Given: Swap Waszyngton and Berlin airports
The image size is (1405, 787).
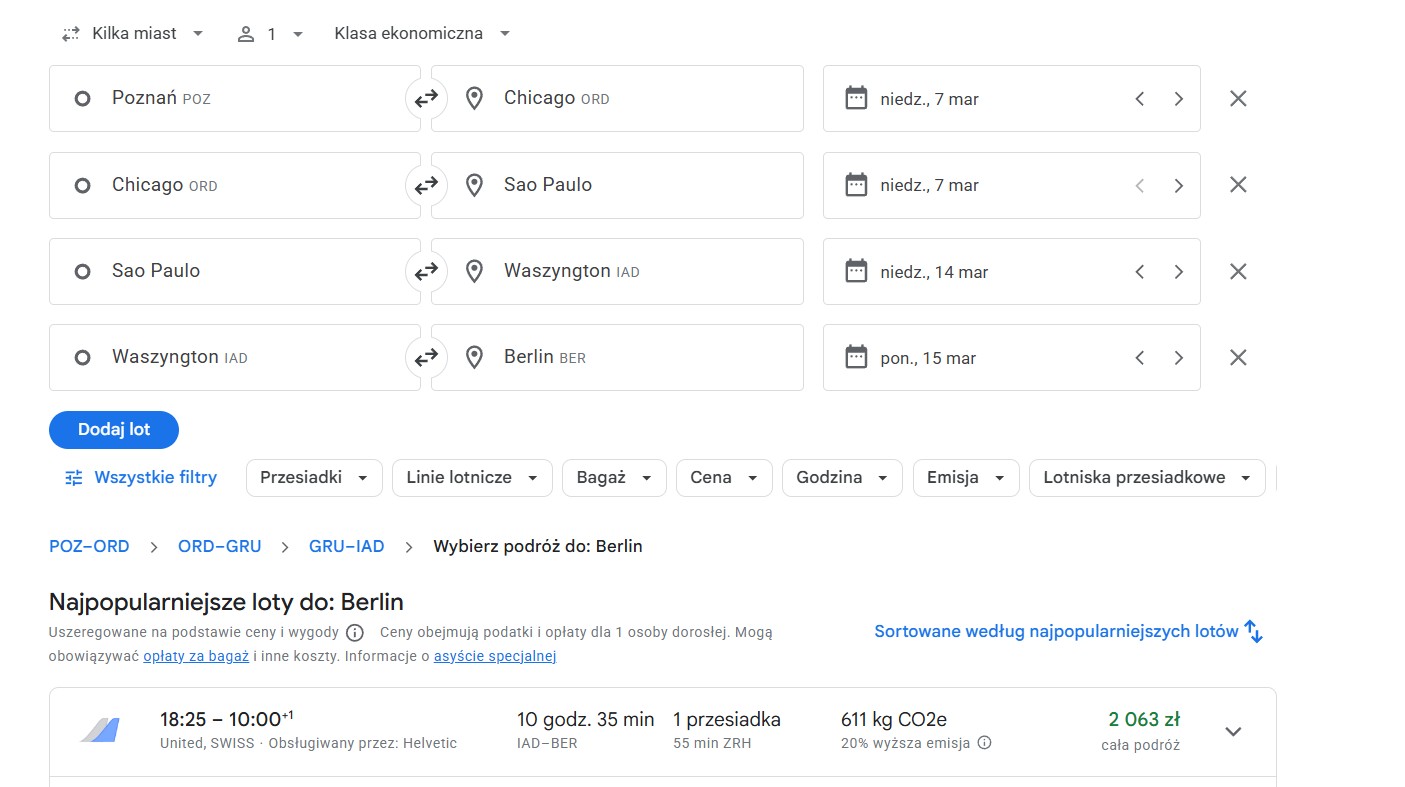Looking at the screenshot, I should tap(426, 357).
